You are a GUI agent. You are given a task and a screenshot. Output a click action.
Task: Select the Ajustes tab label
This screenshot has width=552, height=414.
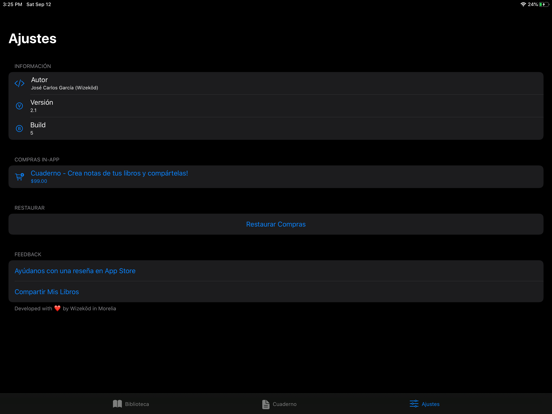(x=430, y=404)
